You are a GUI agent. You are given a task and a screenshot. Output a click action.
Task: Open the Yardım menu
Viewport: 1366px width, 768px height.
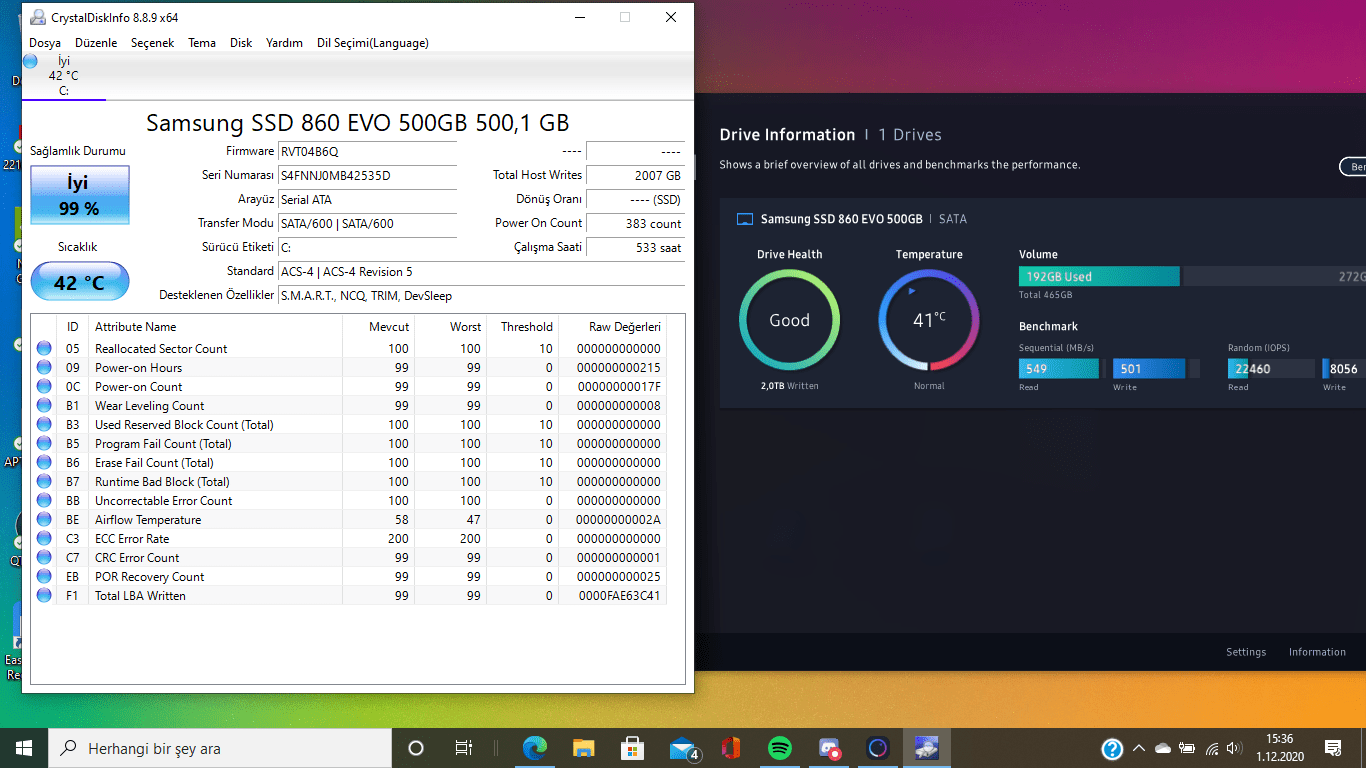pos(284,43)
